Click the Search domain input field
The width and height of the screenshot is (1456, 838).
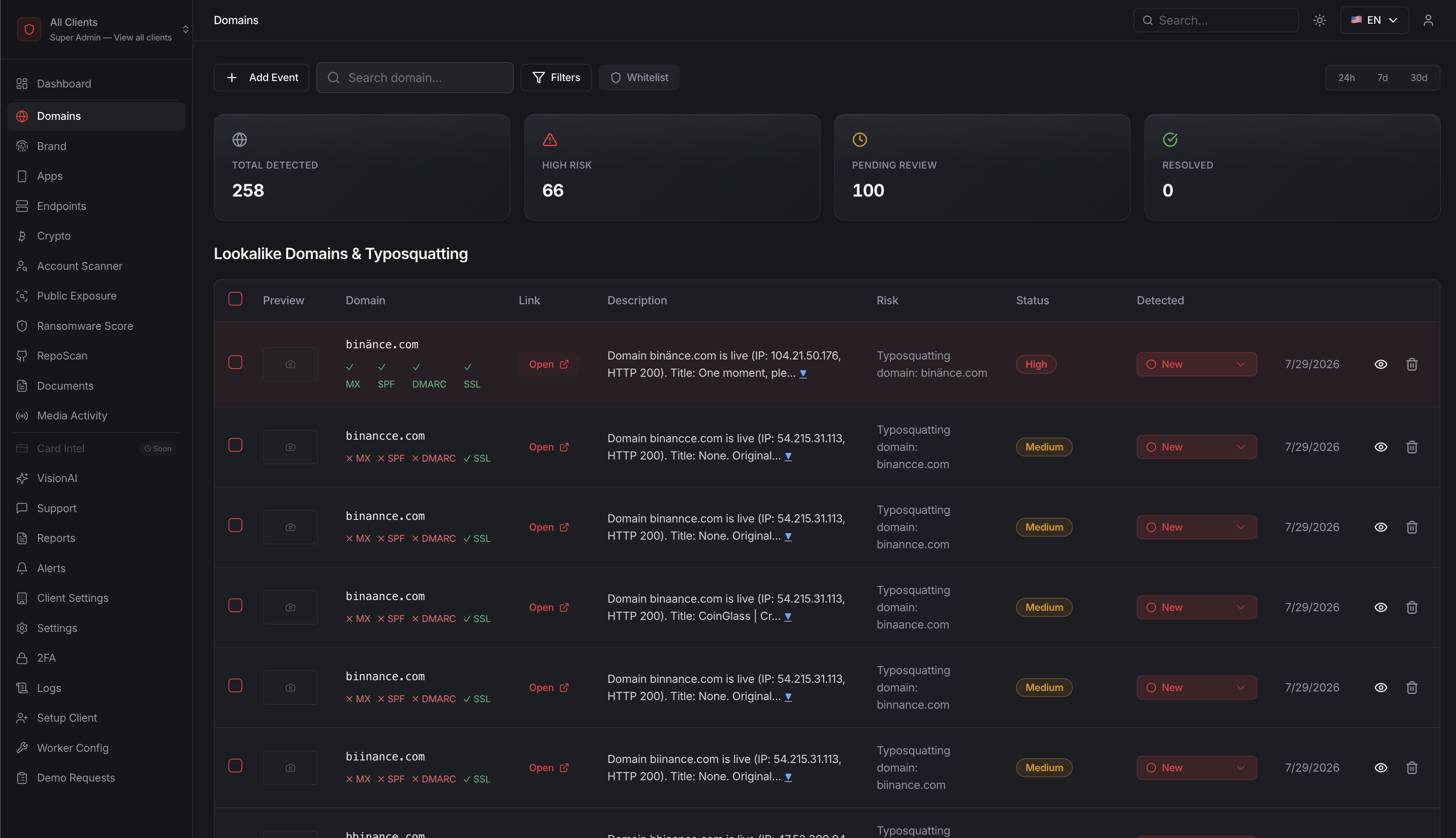pyautogui.click(x=415, y=78)
